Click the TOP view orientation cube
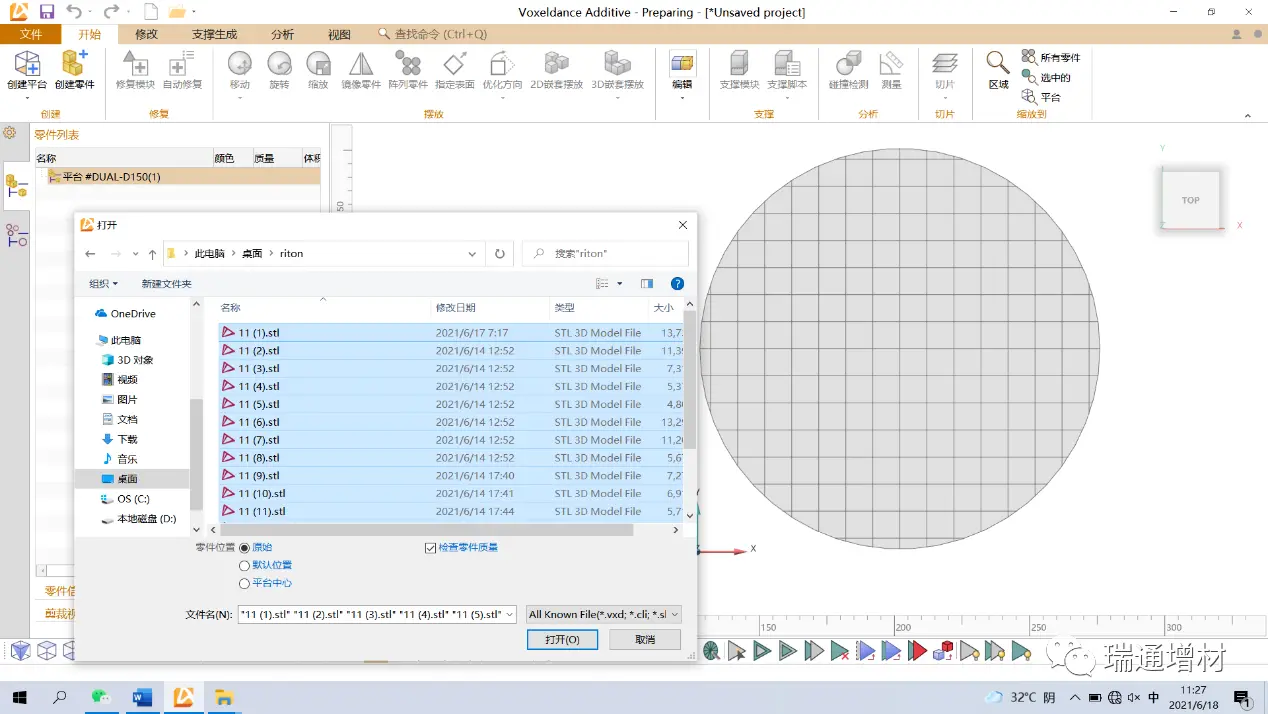1268x714 pixels. [x=1190, y=200]
